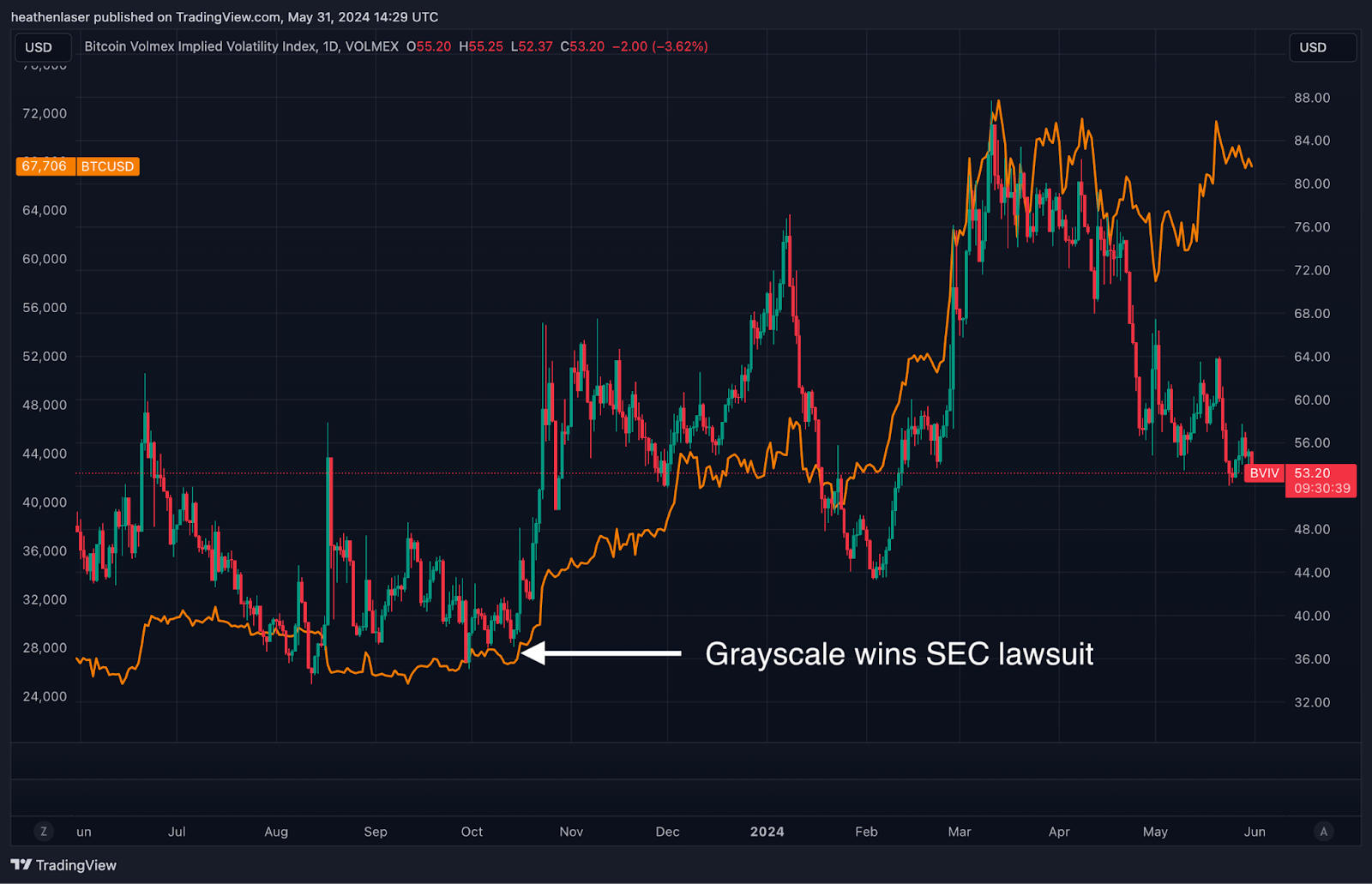Click the Apr label on time axis
Image resolution: width=1372 pixels, height=884 pixels.
(1059, 832)
